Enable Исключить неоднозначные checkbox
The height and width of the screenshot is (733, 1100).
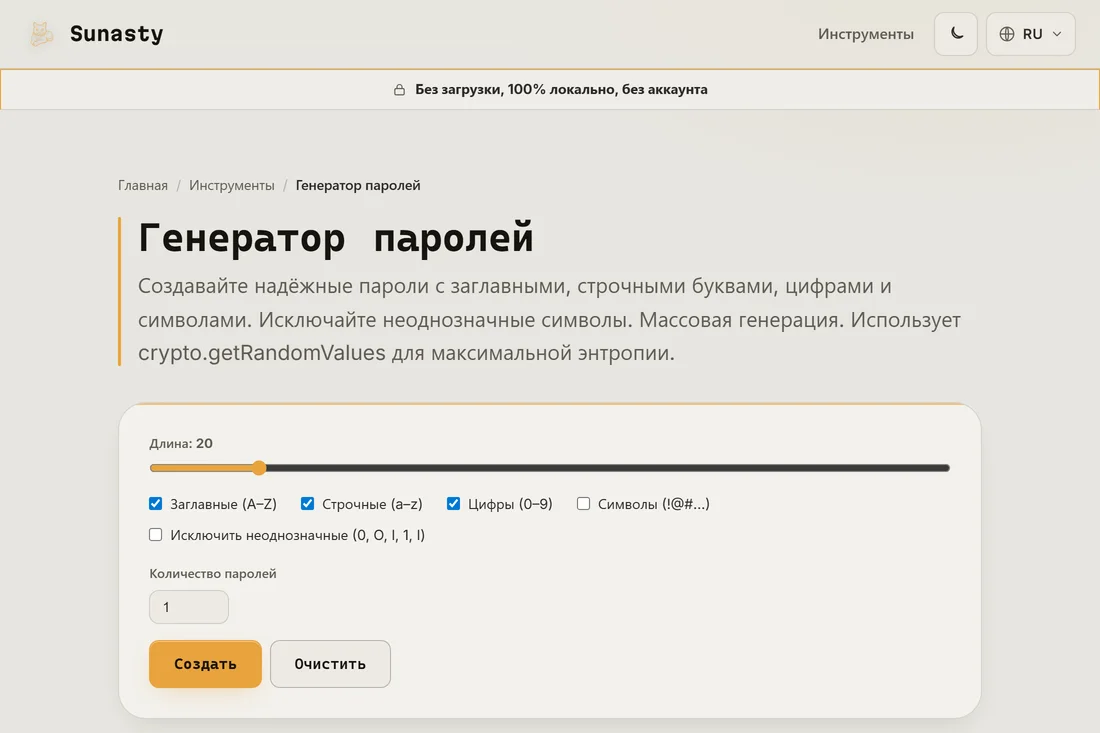(x=156, y=534)
